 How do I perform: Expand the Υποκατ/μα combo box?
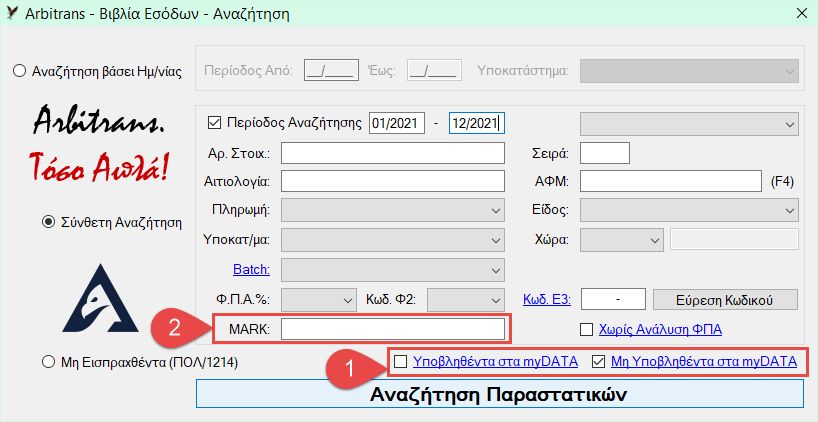coord(393,240)
